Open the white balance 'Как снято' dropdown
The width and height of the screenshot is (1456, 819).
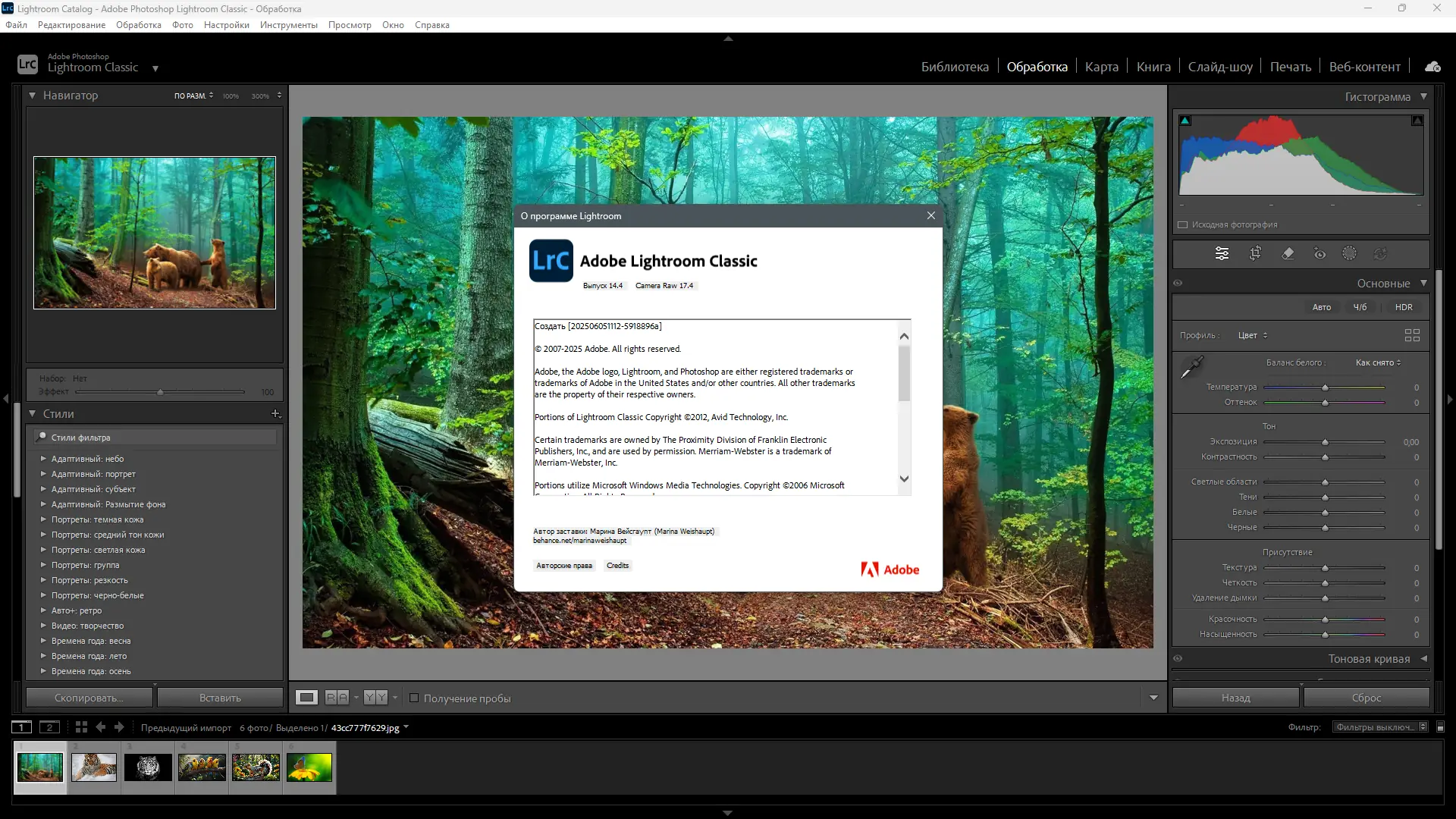(x=1378, y=362)
